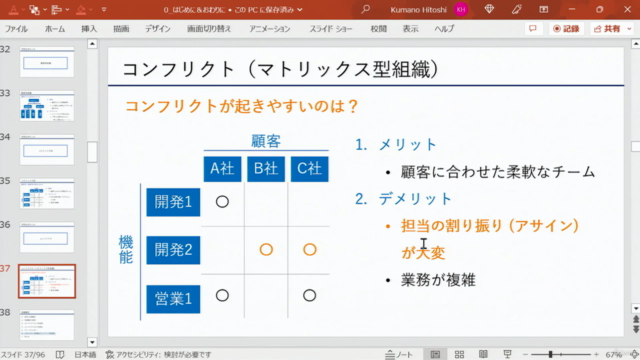Select the 開発2 box

[173, 250]
